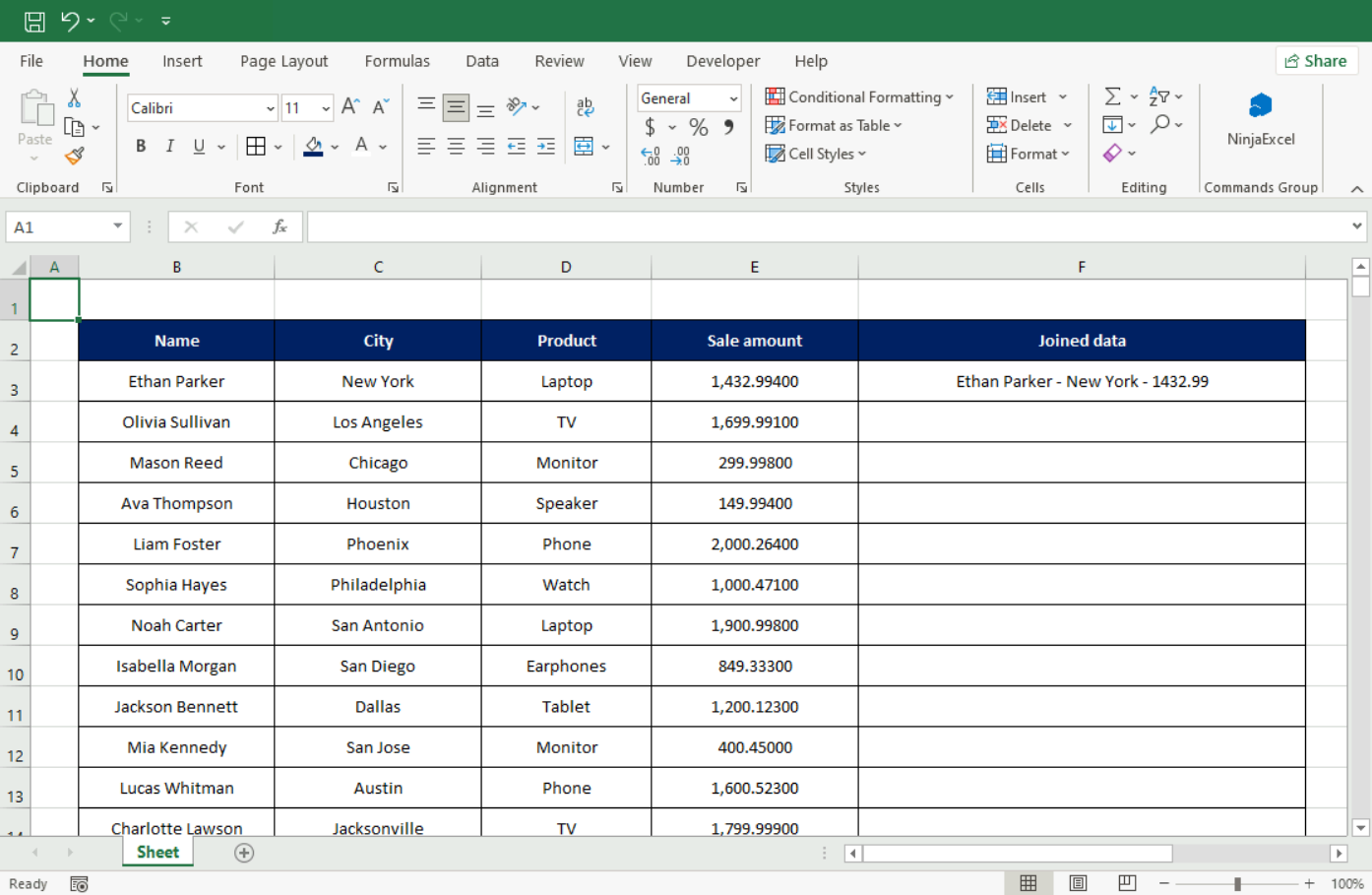The height and width of the screenshot is (895, 1372).
Task: Switch to the Formulas tab
Action: pyautogui.click(x=397, y=61)
